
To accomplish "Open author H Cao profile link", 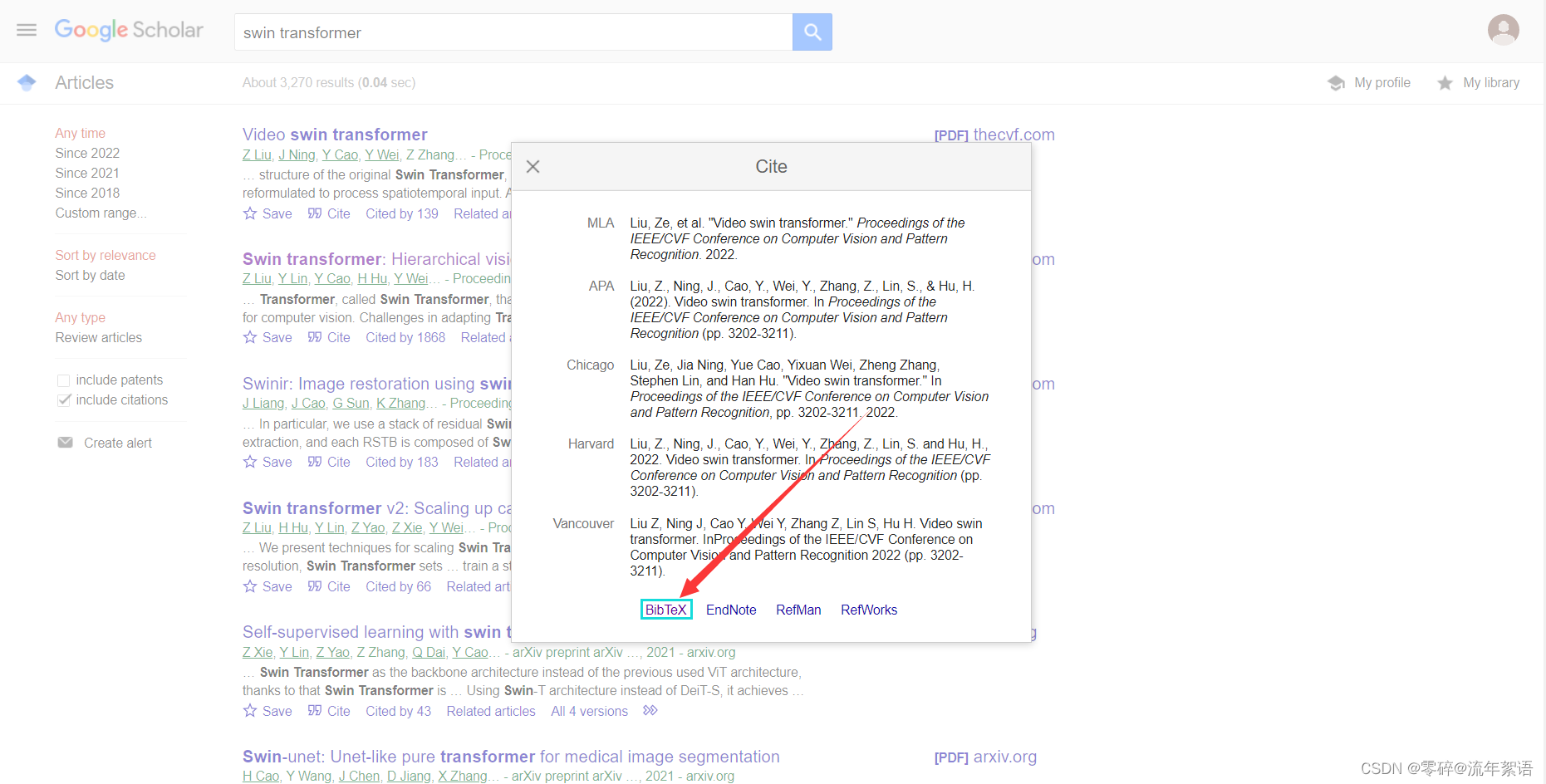I will 261,776.
